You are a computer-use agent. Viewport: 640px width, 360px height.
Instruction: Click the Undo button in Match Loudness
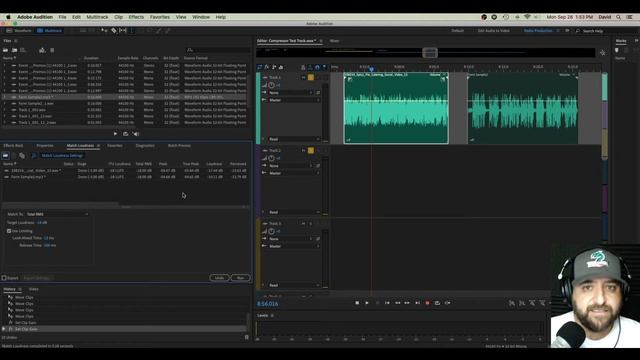(x=220, y=278)
